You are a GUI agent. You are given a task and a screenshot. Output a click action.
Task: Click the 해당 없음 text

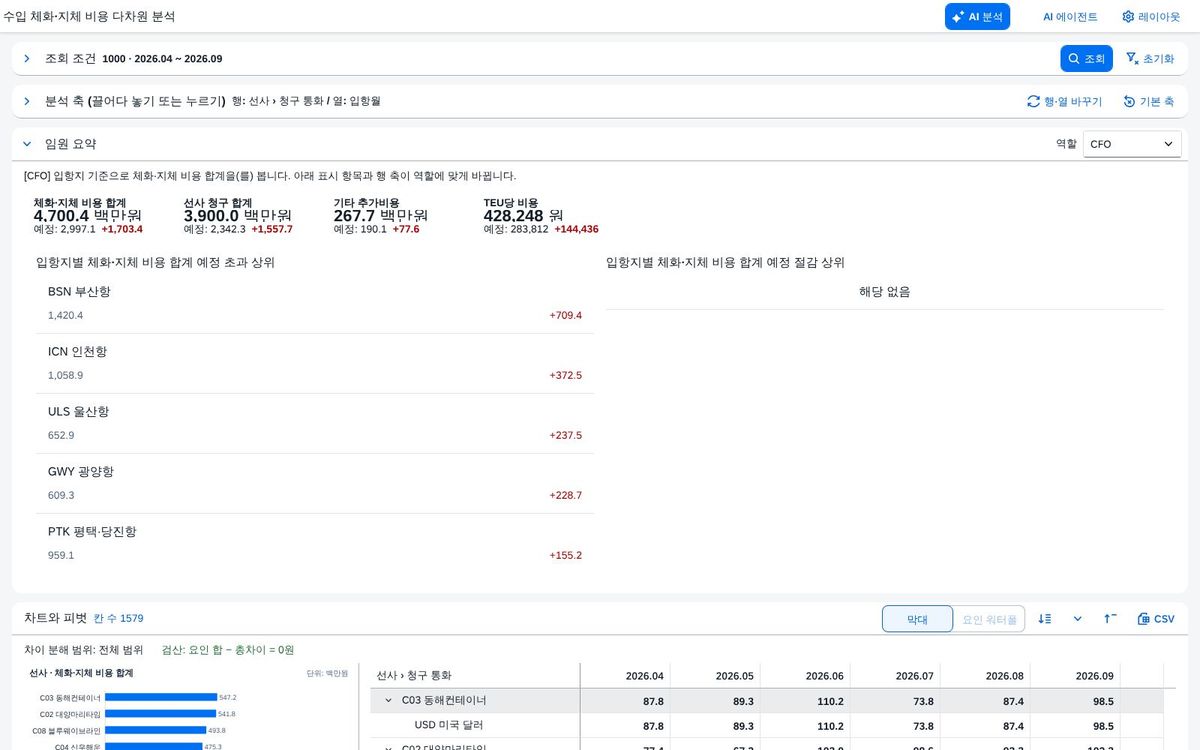(x=885, y=292)
